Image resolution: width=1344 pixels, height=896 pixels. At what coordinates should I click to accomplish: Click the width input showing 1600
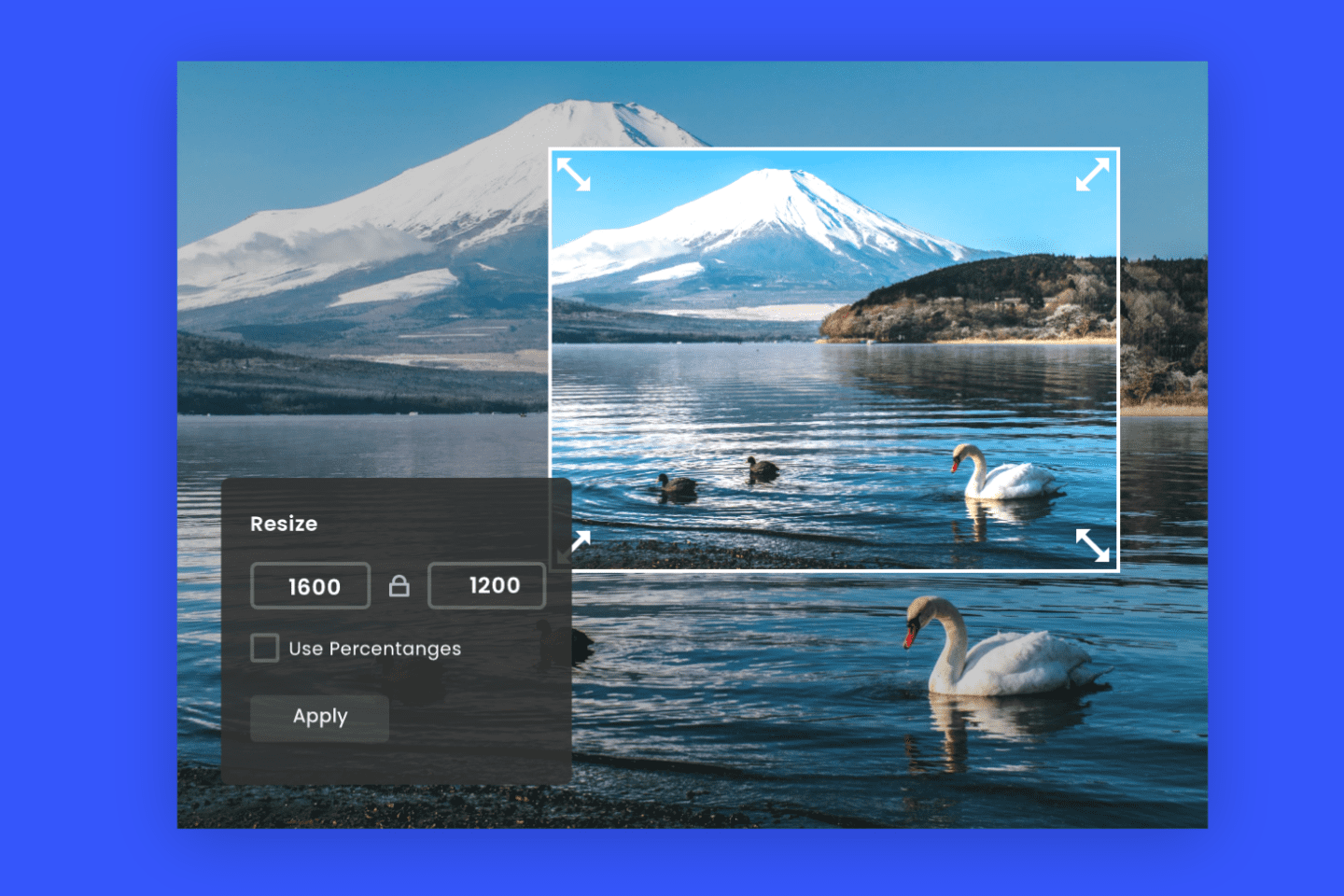coord(310,585)
